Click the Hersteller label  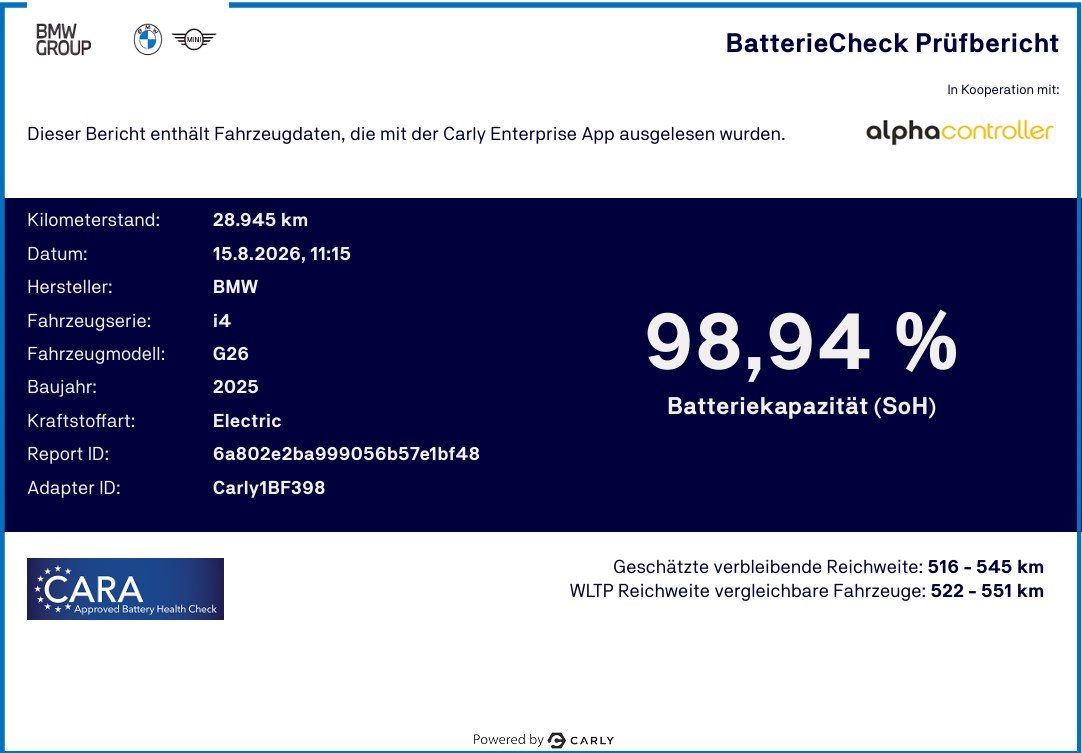pyautogui.click(x=70, y=287)
